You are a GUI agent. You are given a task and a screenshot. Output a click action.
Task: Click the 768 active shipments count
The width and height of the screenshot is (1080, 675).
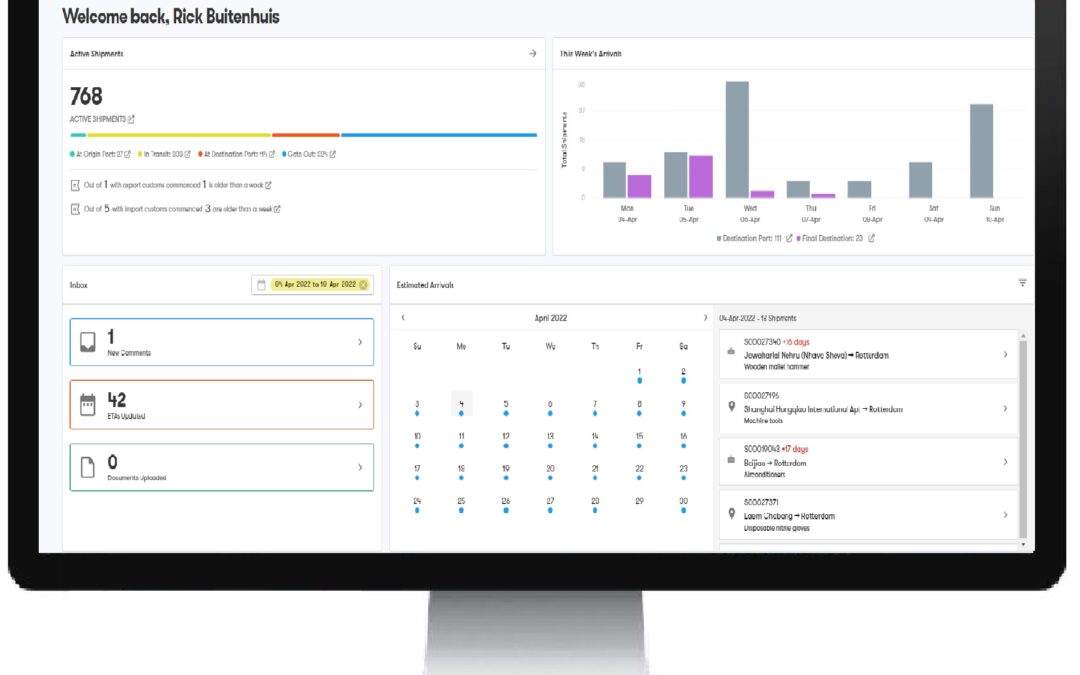86,96
